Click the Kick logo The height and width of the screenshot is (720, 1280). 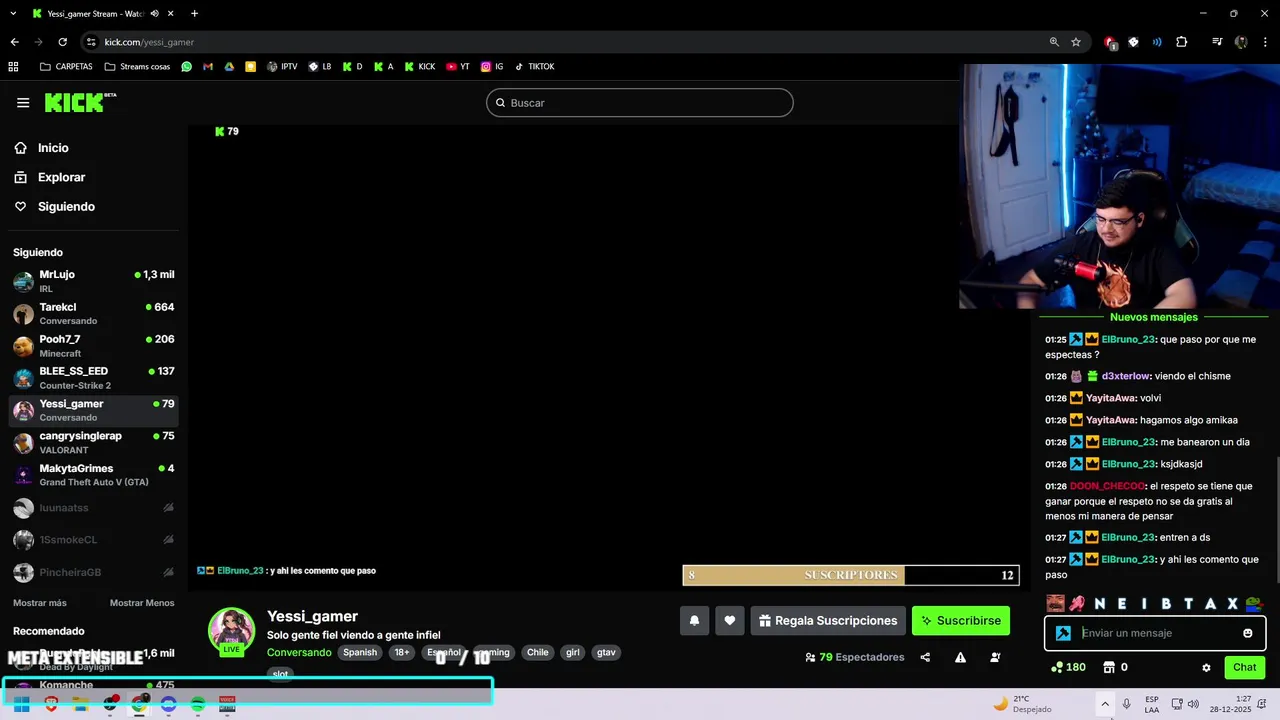(80, 102)
